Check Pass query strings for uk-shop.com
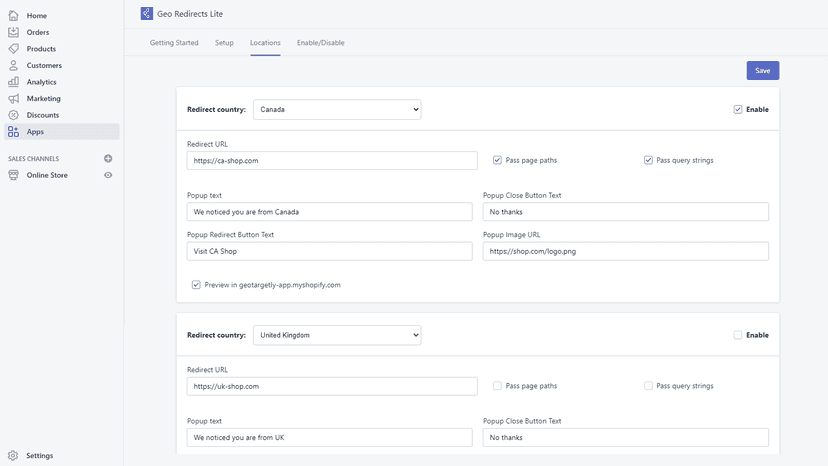The width and height of the screenshot is (828, 466). (x=648, y=386)
